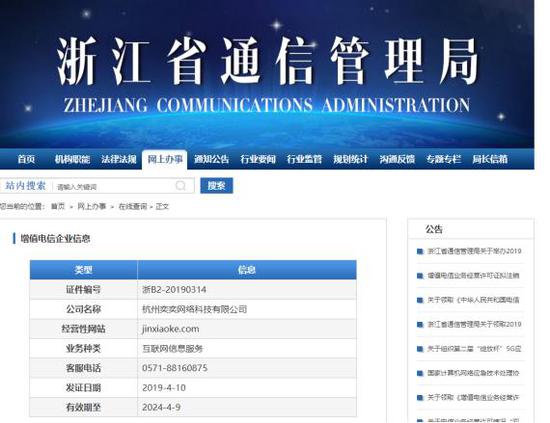The height and width of the screenshot is (423, 550).
Task: Go to the 行业要闻 section
Action: 258,159
